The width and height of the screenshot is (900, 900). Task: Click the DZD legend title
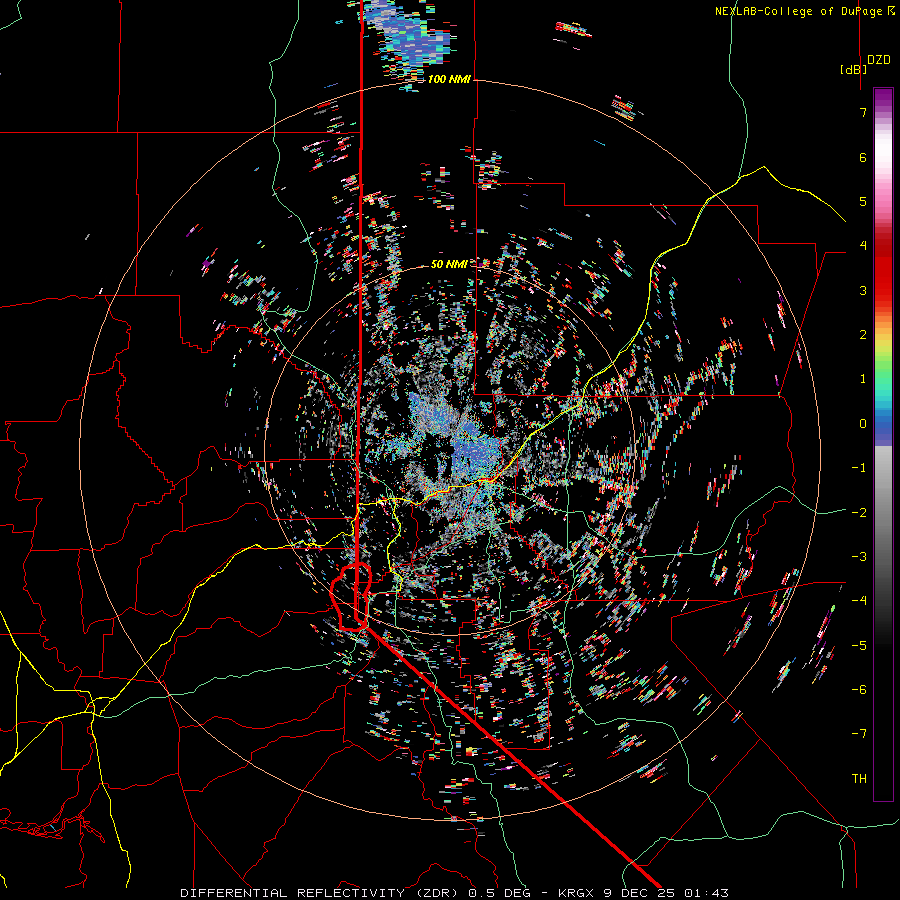[879, 60]
